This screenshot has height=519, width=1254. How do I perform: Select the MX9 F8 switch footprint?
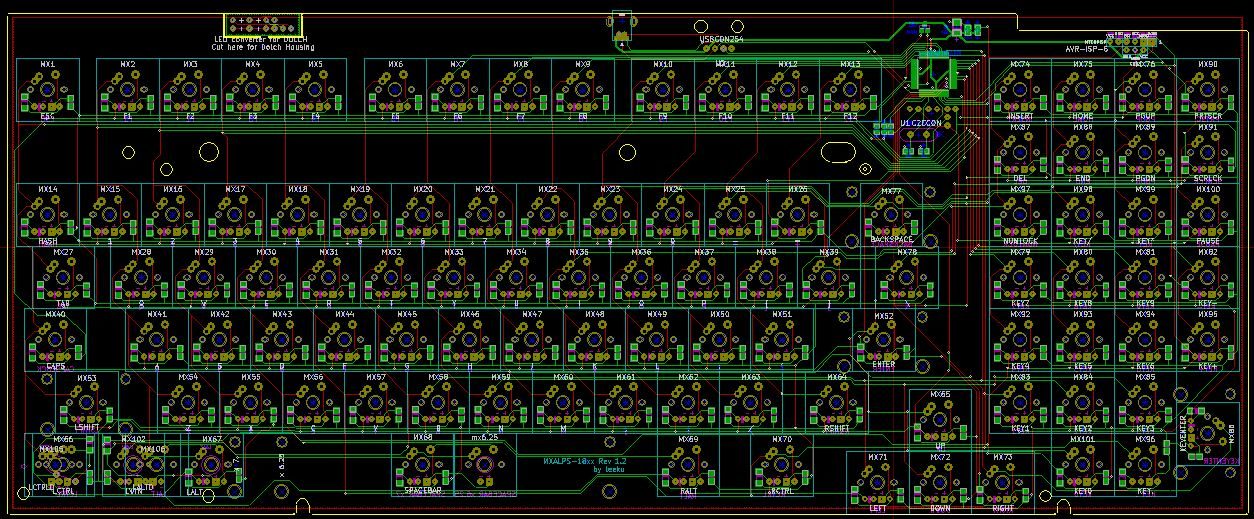[583, 90]
